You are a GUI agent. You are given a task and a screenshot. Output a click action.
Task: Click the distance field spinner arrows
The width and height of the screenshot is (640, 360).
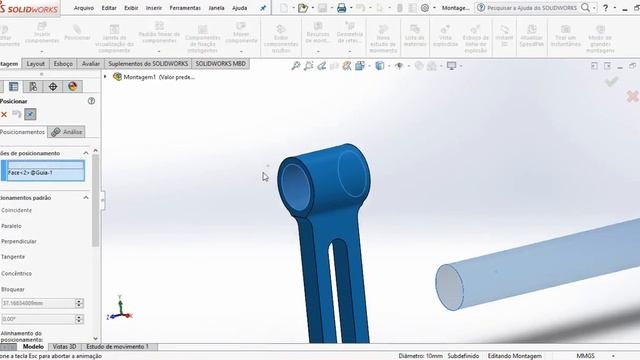[x=79, y=303]
